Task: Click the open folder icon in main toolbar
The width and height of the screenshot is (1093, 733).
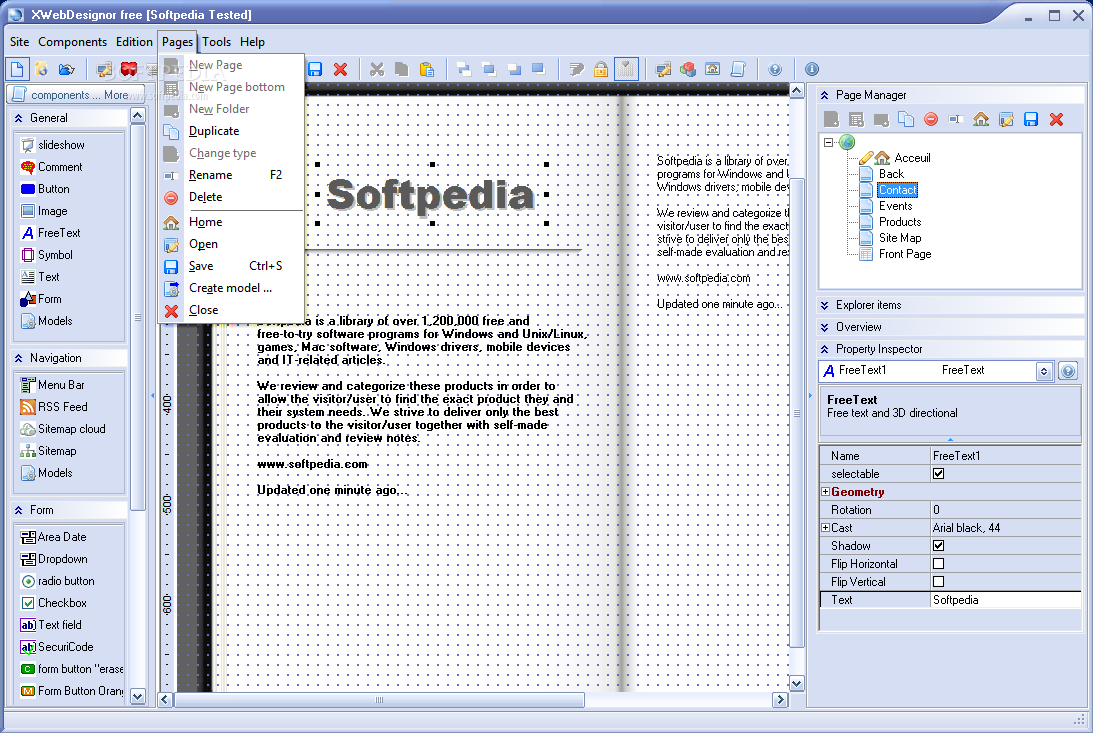Action: click(66, 69)
